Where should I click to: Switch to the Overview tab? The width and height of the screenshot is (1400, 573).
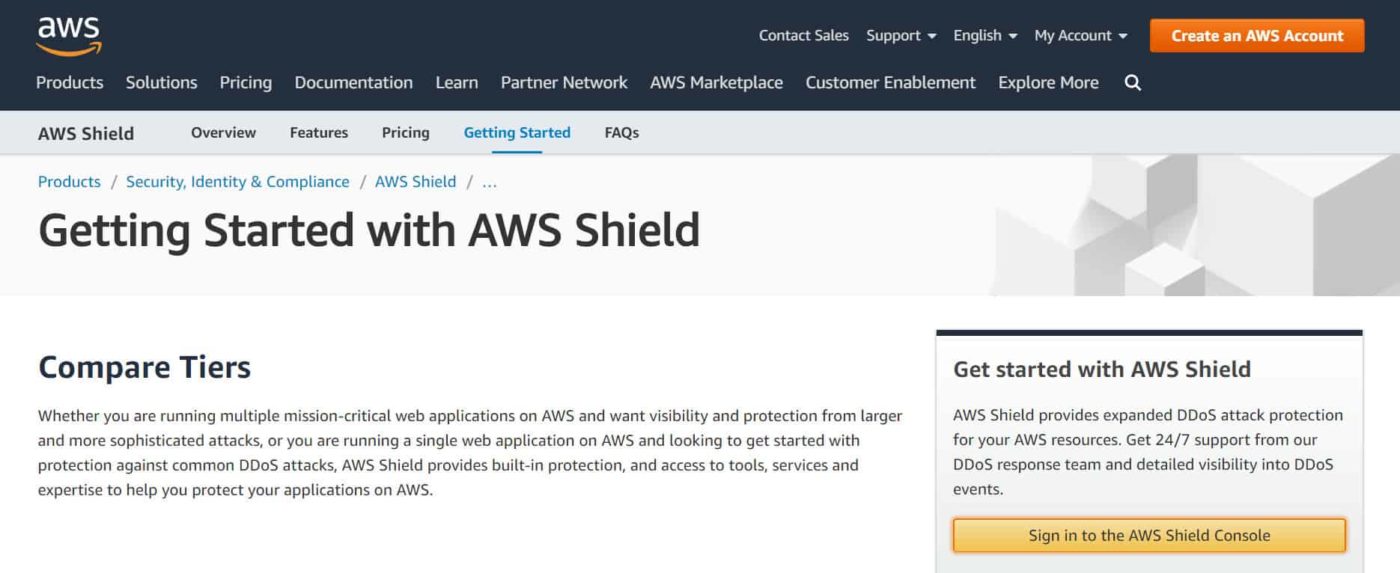tap(223, 133)
